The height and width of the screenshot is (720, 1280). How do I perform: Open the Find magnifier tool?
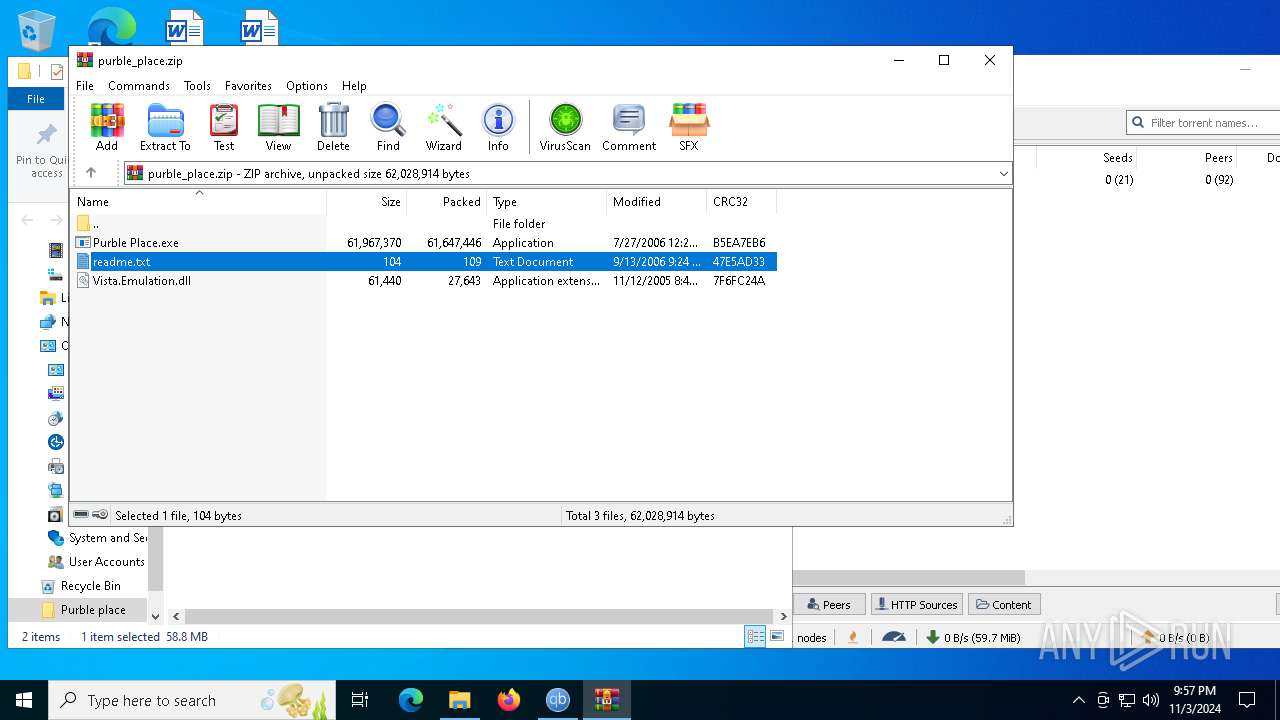(388, 127)
